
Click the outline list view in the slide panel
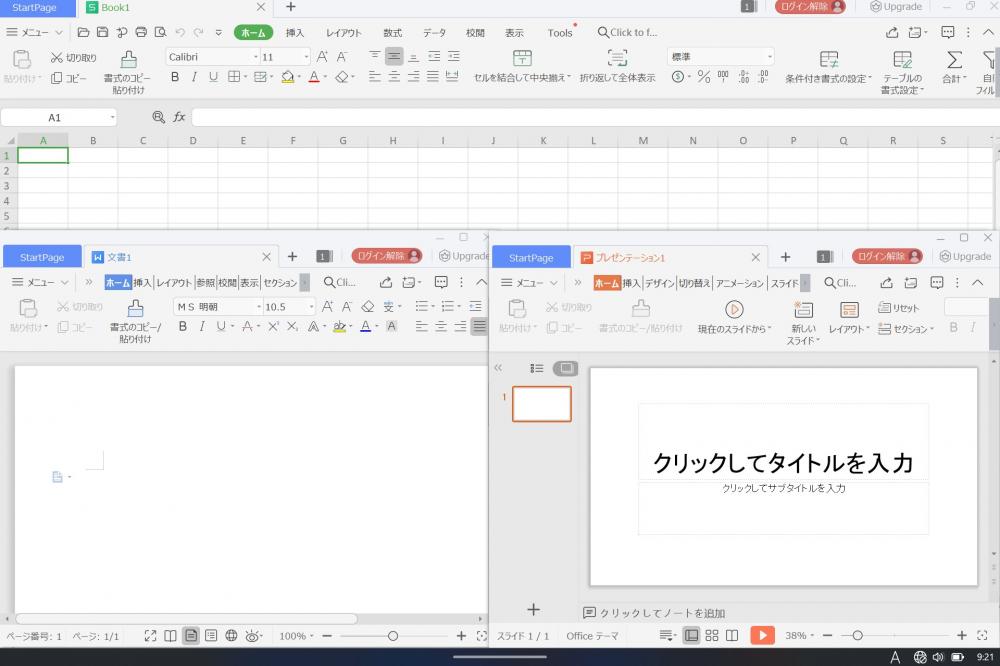click(536, 368)
